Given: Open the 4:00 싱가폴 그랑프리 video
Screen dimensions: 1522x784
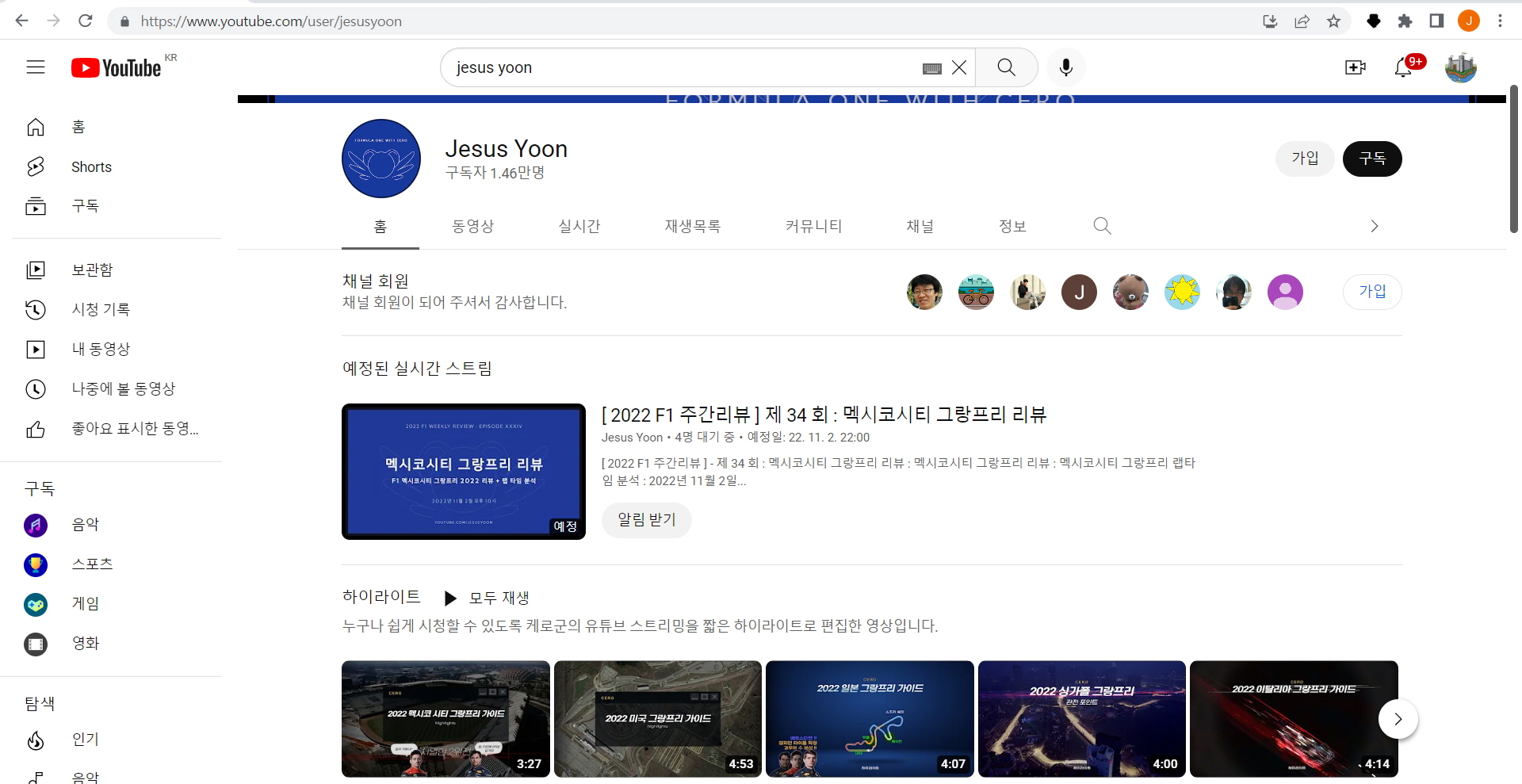Looking at the screenshot, I should click(x=1082, y=719).
